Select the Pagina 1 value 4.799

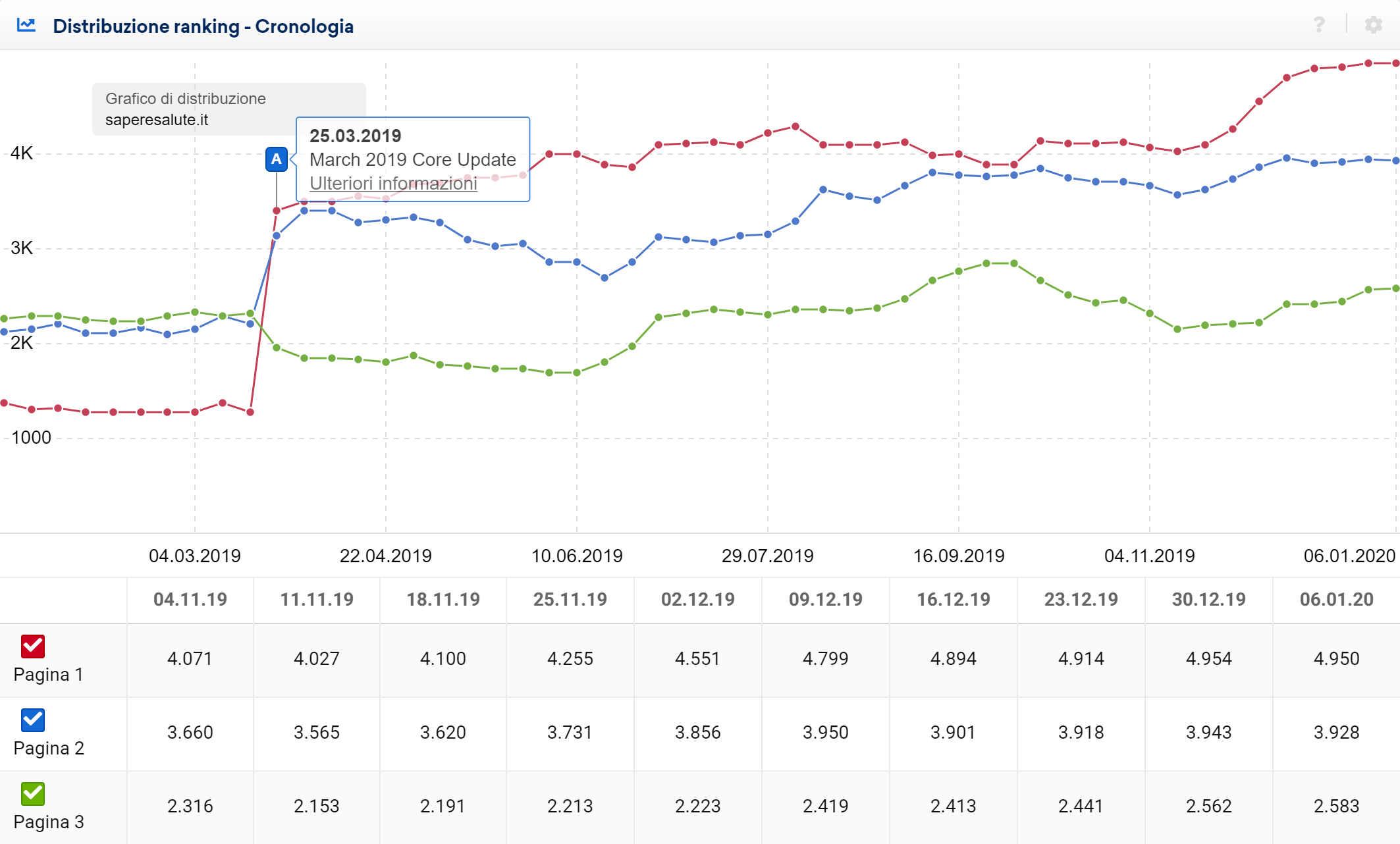point(826,659)
